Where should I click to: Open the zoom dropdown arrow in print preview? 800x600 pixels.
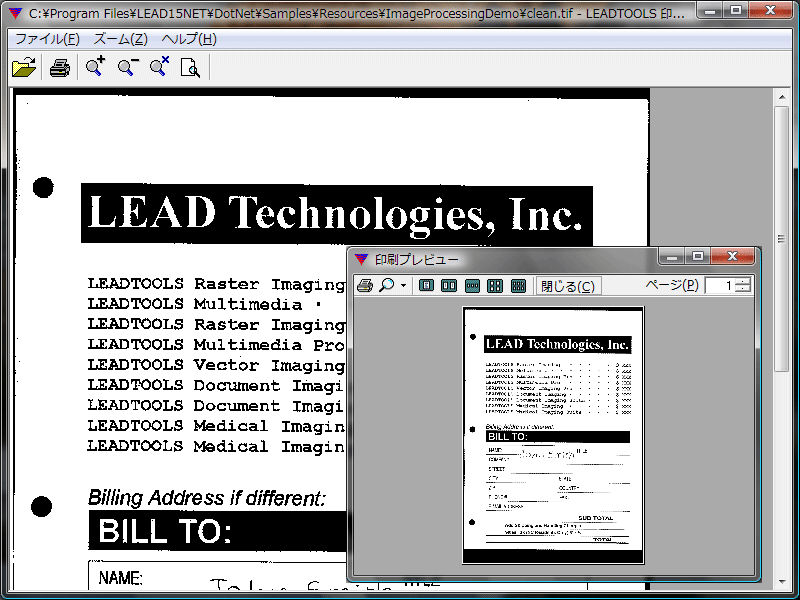click(403, 285)
